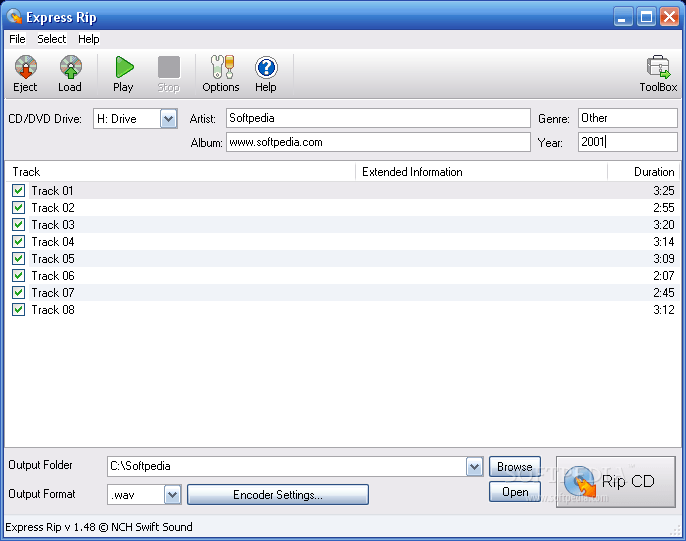This screenshot has height=541, width=686.
Task: Select the Track 03 row name
Action: click(53, 225)
